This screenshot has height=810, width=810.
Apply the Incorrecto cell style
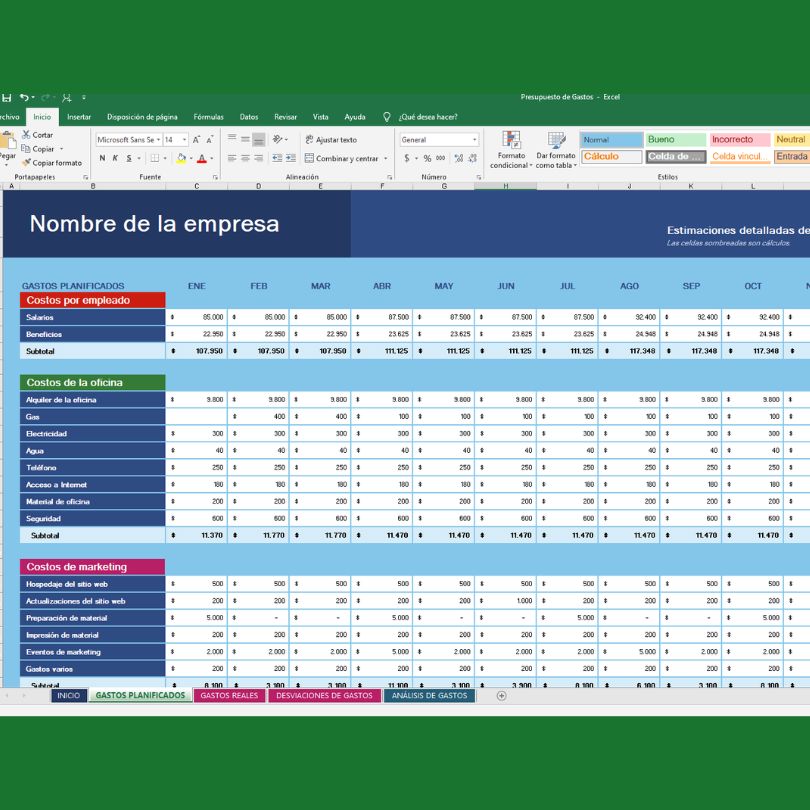pyautogui.click(x=739, y=140)
